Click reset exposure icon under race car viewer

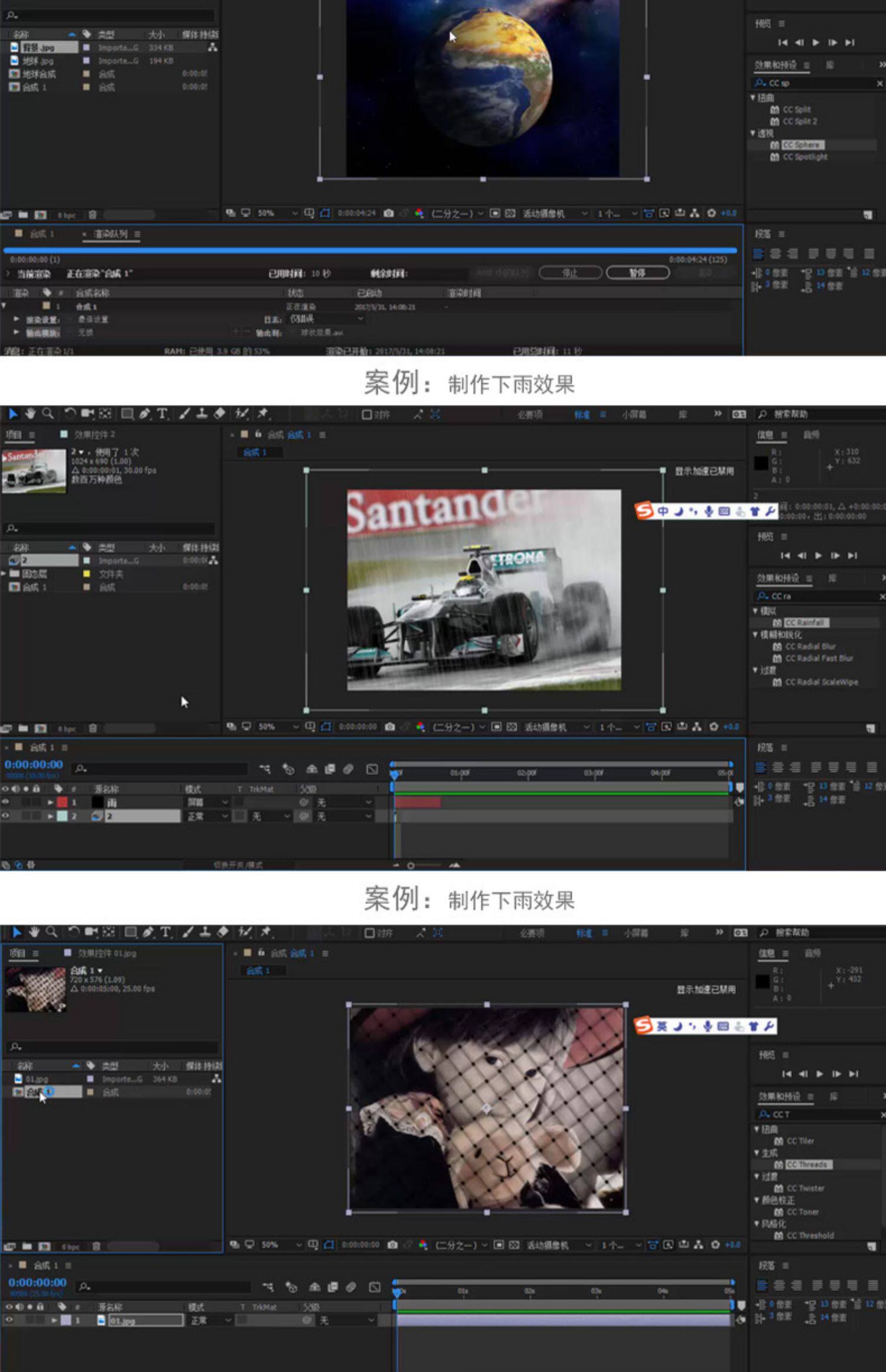713,727
